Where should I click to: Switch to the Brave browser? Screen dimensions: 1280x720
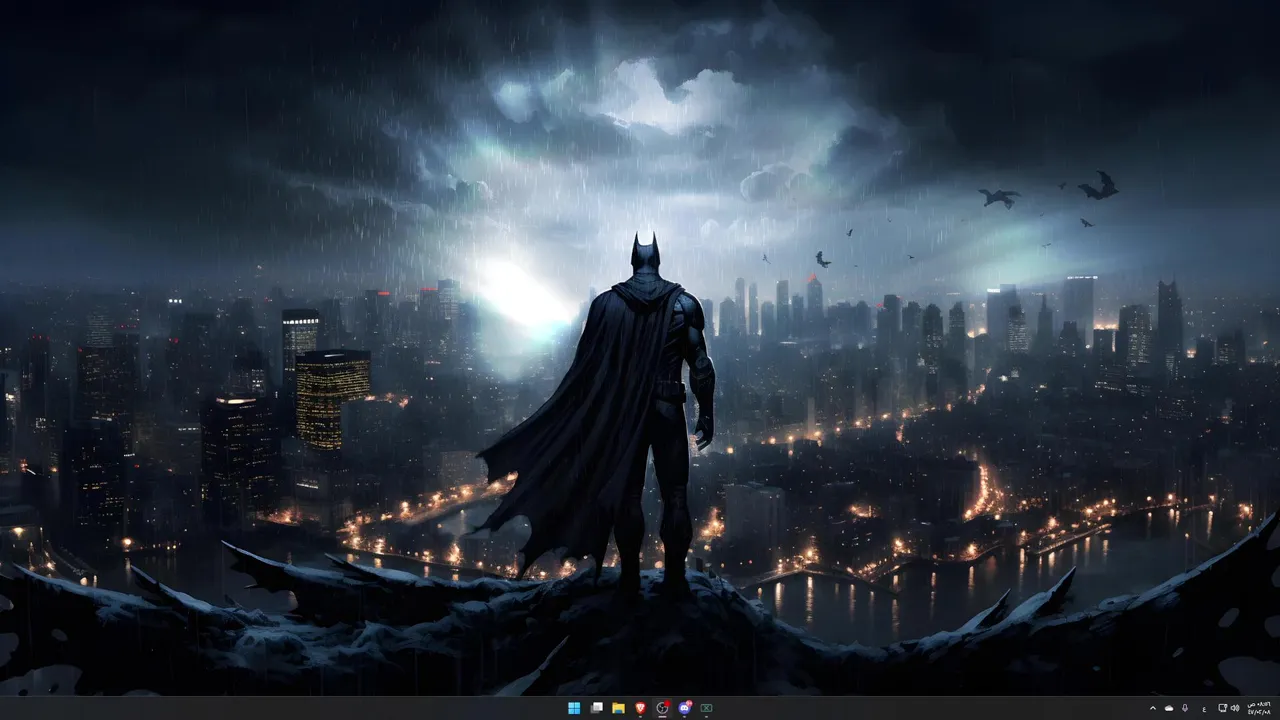pos(640,708)
